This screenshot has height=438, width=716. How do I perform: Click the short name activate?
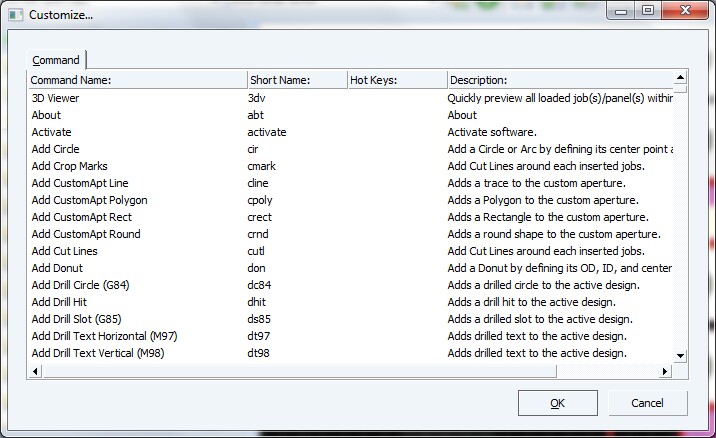pos(267,132)
